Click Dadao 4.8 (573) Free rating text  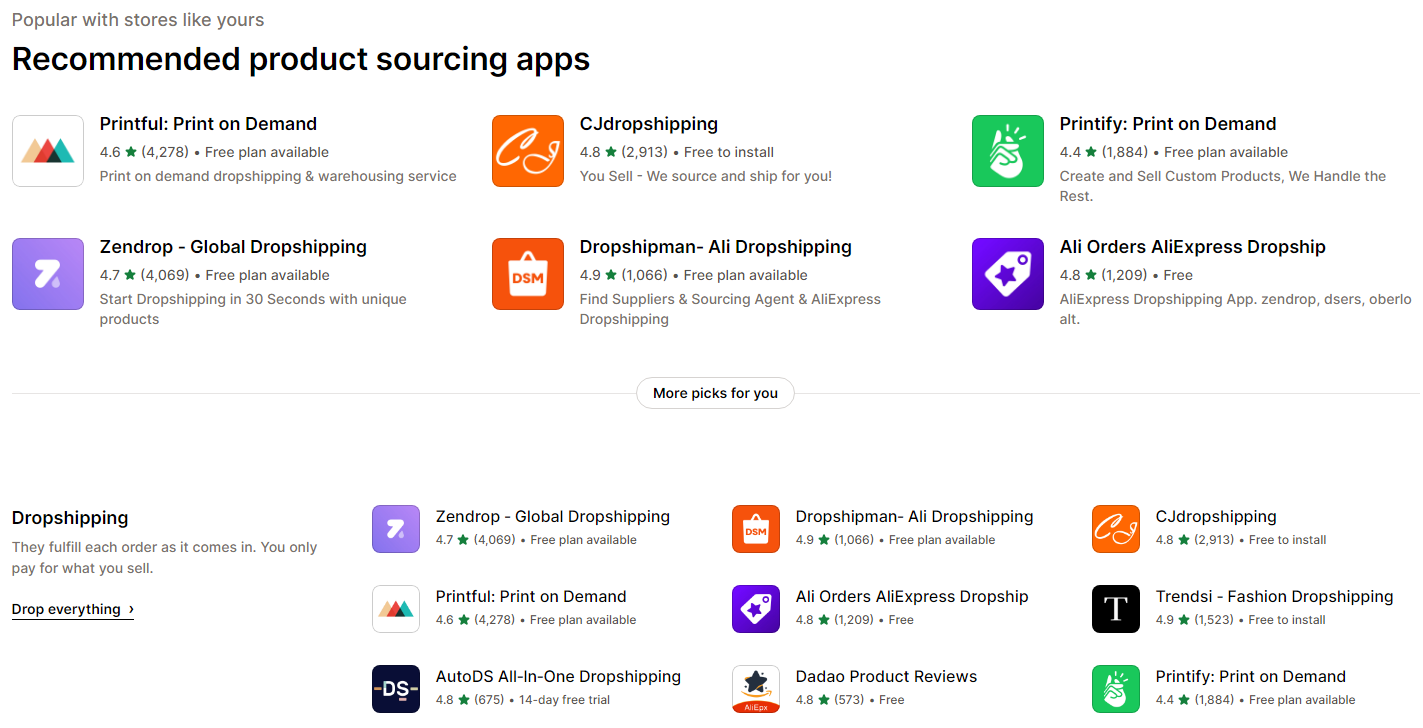[x=850, y=700]
